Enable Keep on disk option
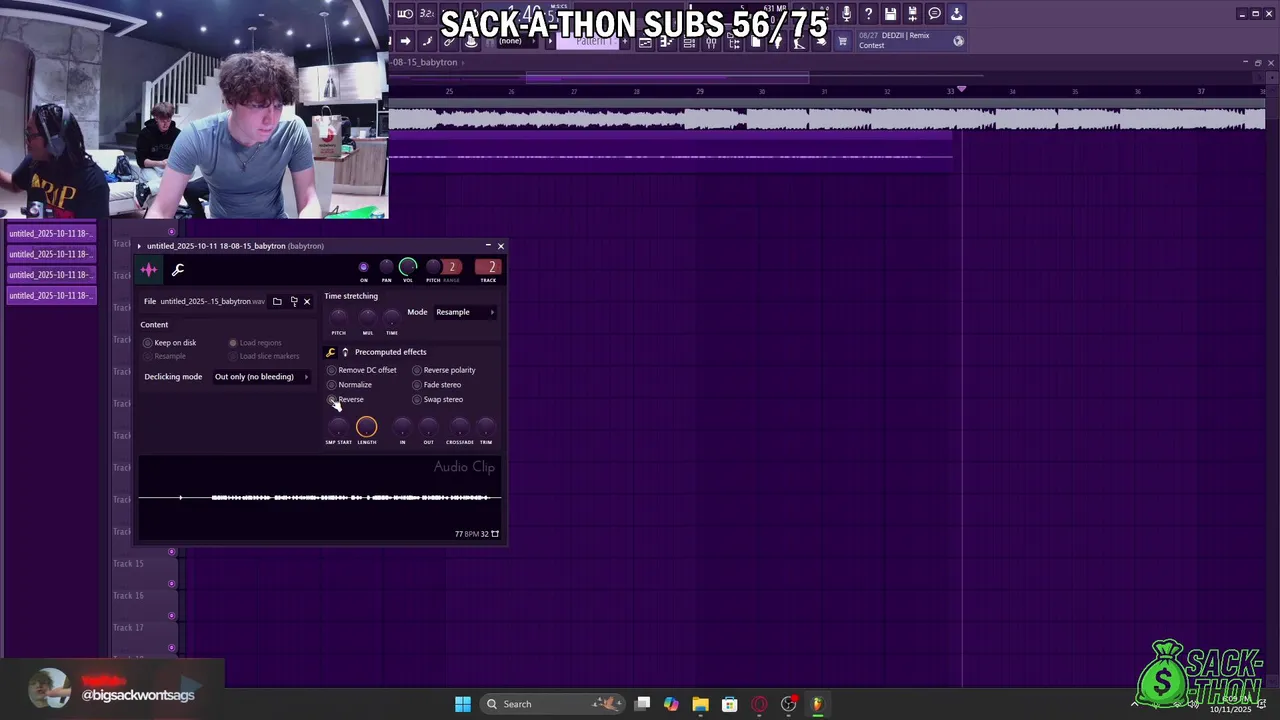This screenshot has height=720, width=1280. (x=170, y=343)
